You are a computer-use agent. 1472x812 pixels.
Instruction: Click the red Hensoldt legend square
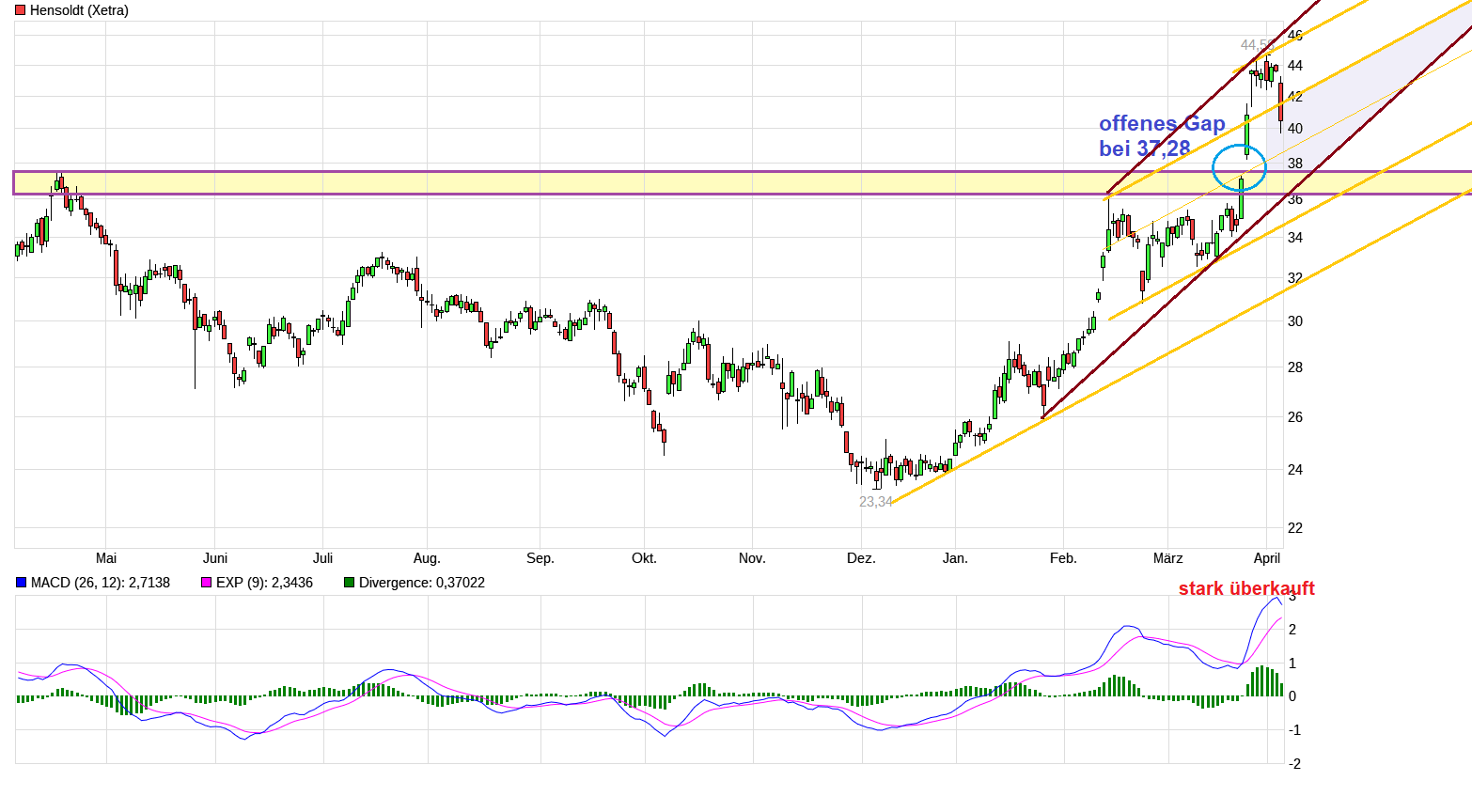click(x=21, y=10)
